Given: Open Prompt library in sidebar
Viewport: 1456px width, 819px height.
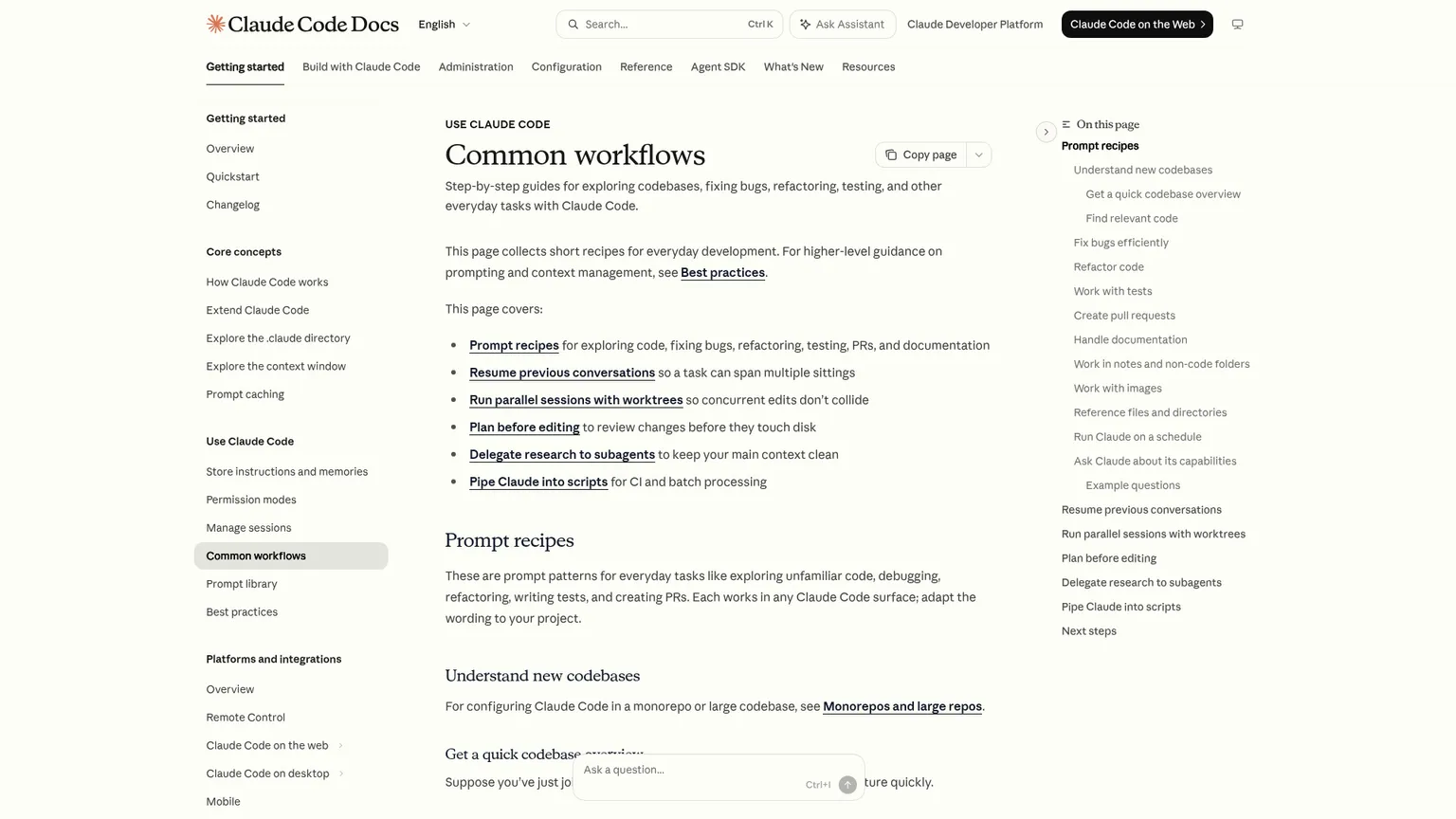Looking at the screenshot, I should (242, 584).
